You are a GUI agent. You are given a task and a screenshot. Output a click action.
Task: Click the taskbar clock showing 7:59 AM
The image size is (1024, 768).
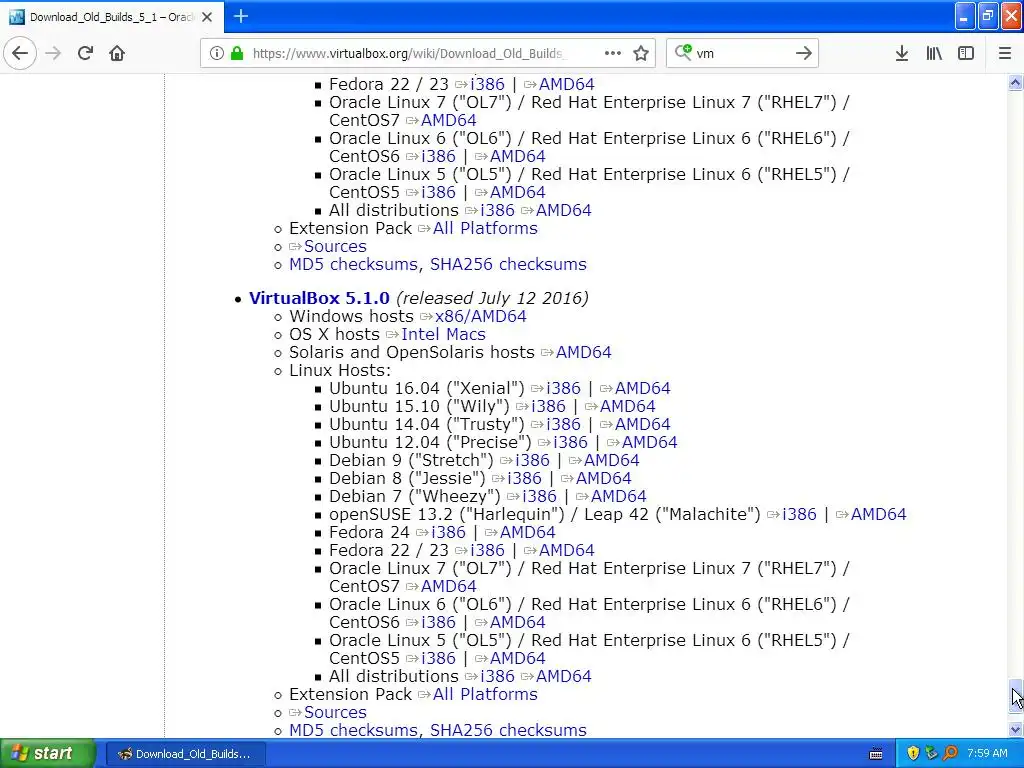pos(987,754)
